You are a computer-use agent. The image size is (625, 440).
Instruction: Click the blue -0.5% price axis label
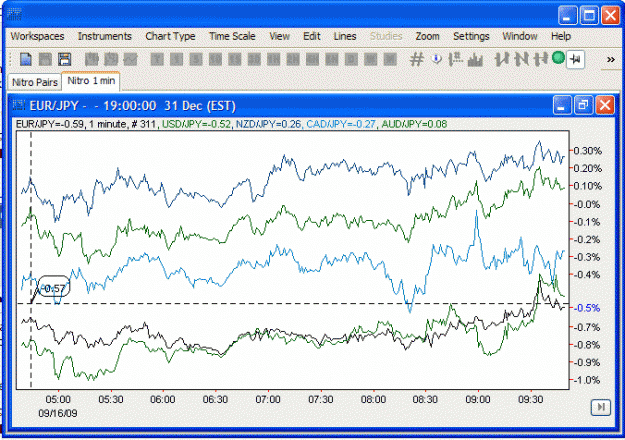pyautogui.click(x=587, y=308)
